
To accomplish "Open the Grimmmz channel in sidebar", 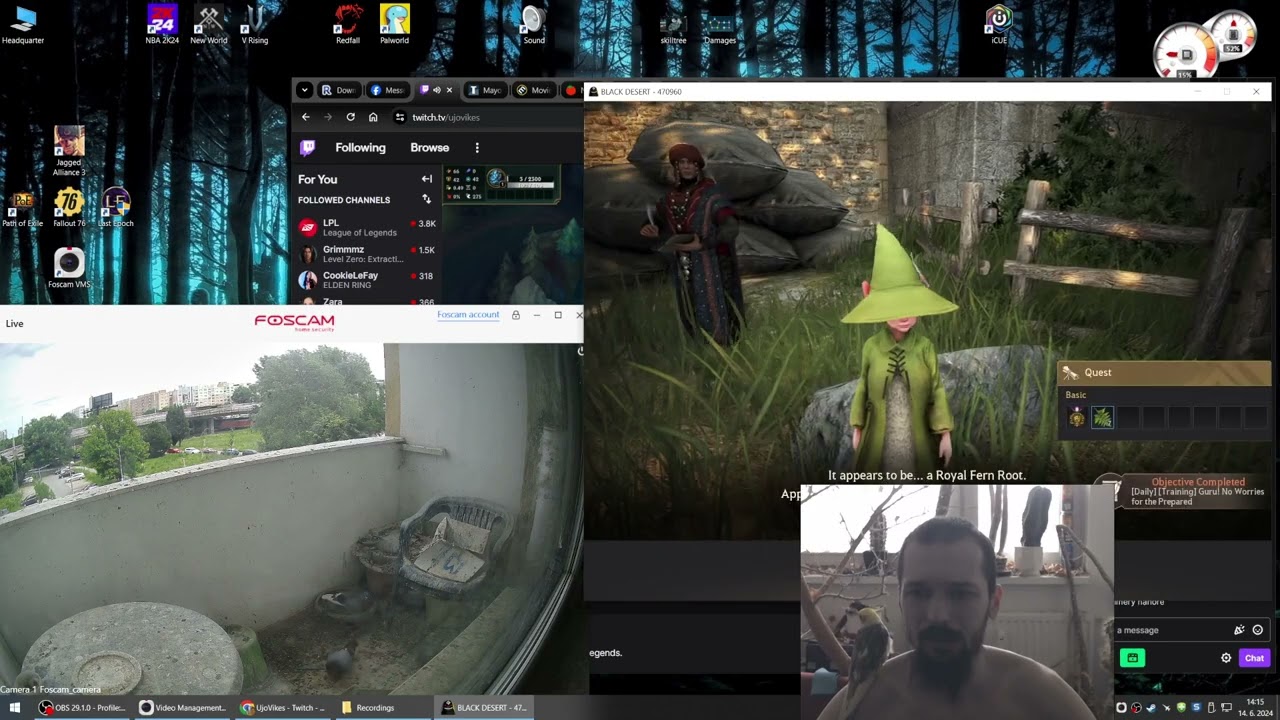I will [x=367, y=254].
